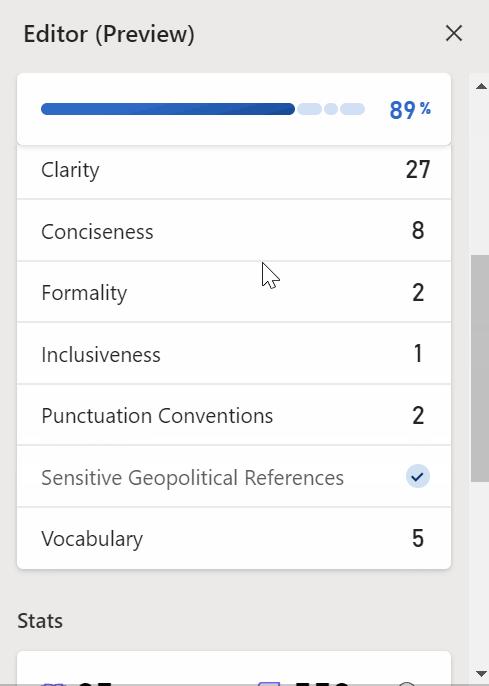Open the Clarity suggestions

pyautogui.click(x=234, y=170)
